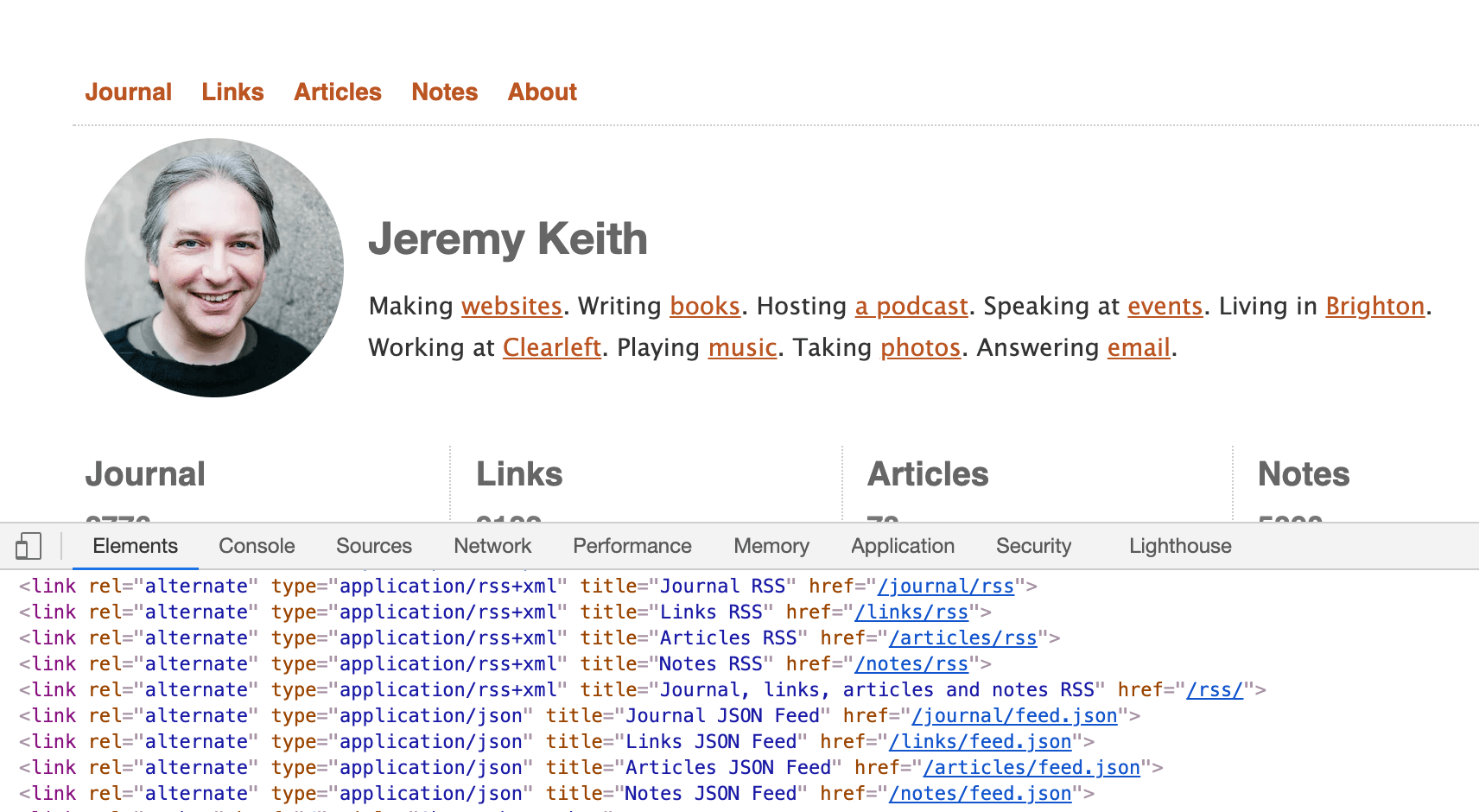Image resolution: width=1479 pixels, height=812 pixels.
Task: Click the /notes/feed.json href in Elements
Action: click(x=981, y=794)
